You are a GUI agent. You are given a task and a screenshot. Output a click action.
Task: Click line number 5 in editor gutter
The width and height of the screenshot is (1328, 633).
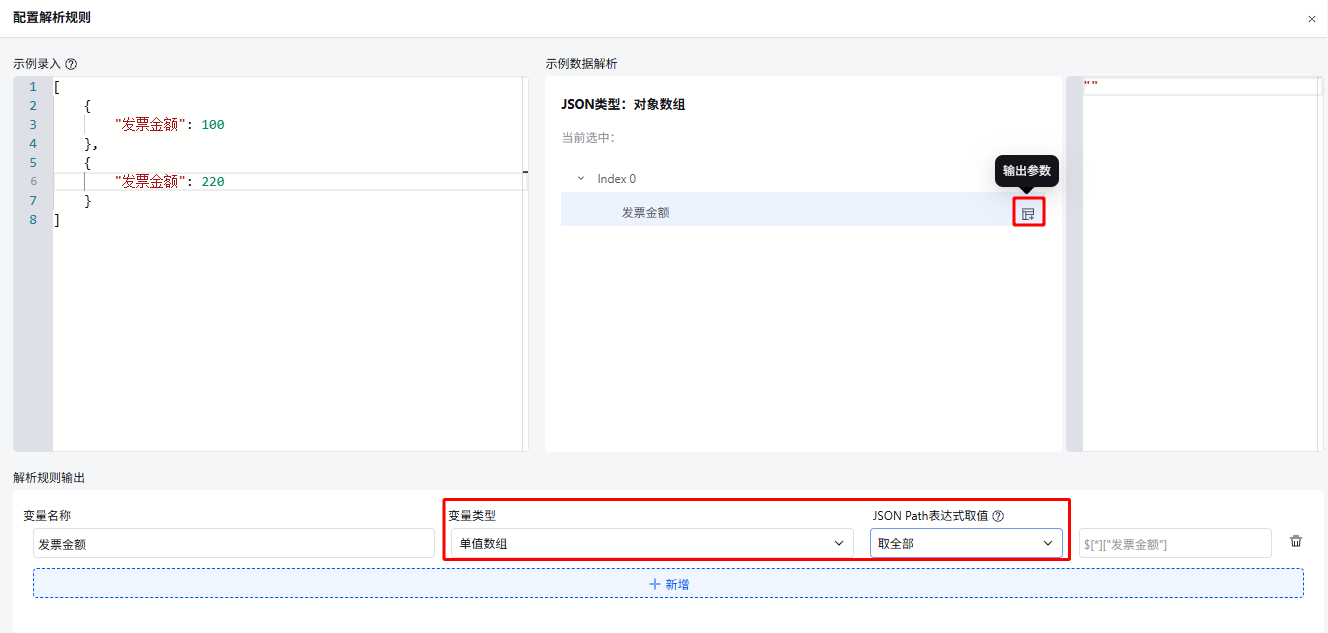pos(33,163)
